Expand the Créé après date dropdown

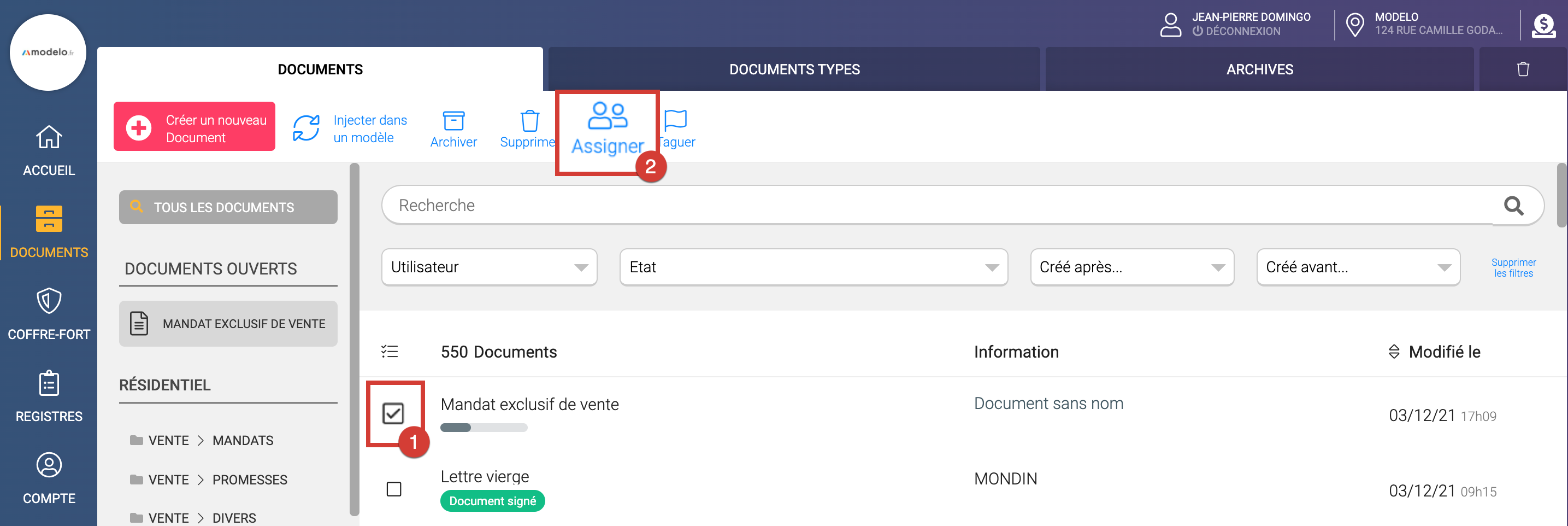point(1131,267)
